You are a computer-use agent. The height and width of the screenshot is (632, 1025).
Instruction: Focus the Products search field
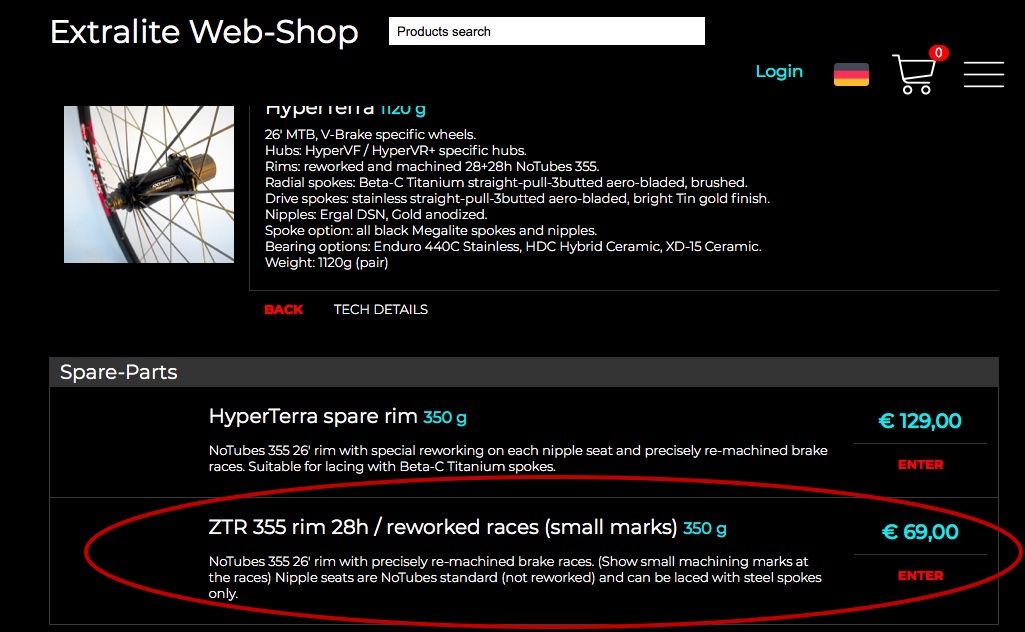[546, 31]
